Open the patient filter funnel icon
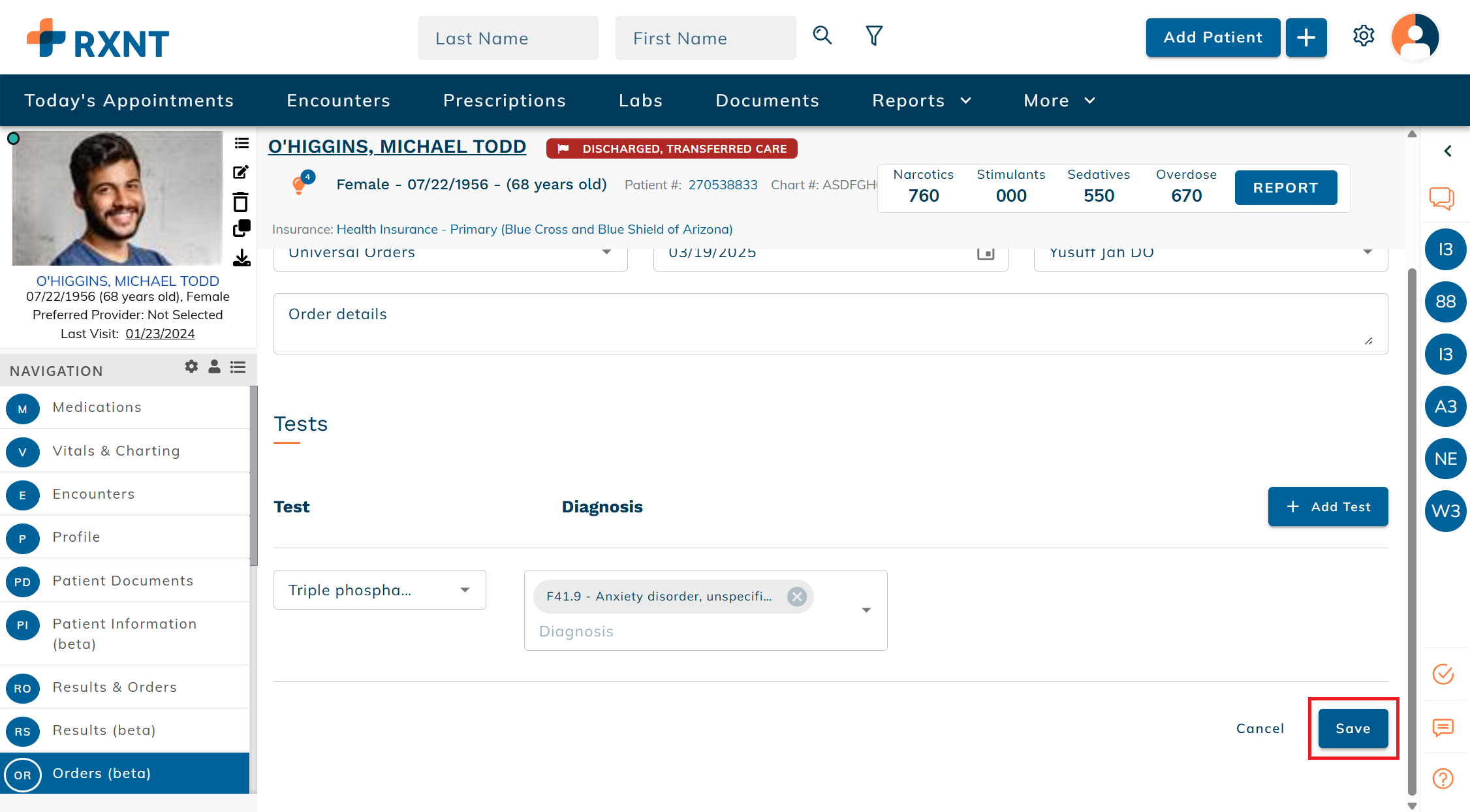This screenshot has width=1470, height=812. [x=874, y=36]
